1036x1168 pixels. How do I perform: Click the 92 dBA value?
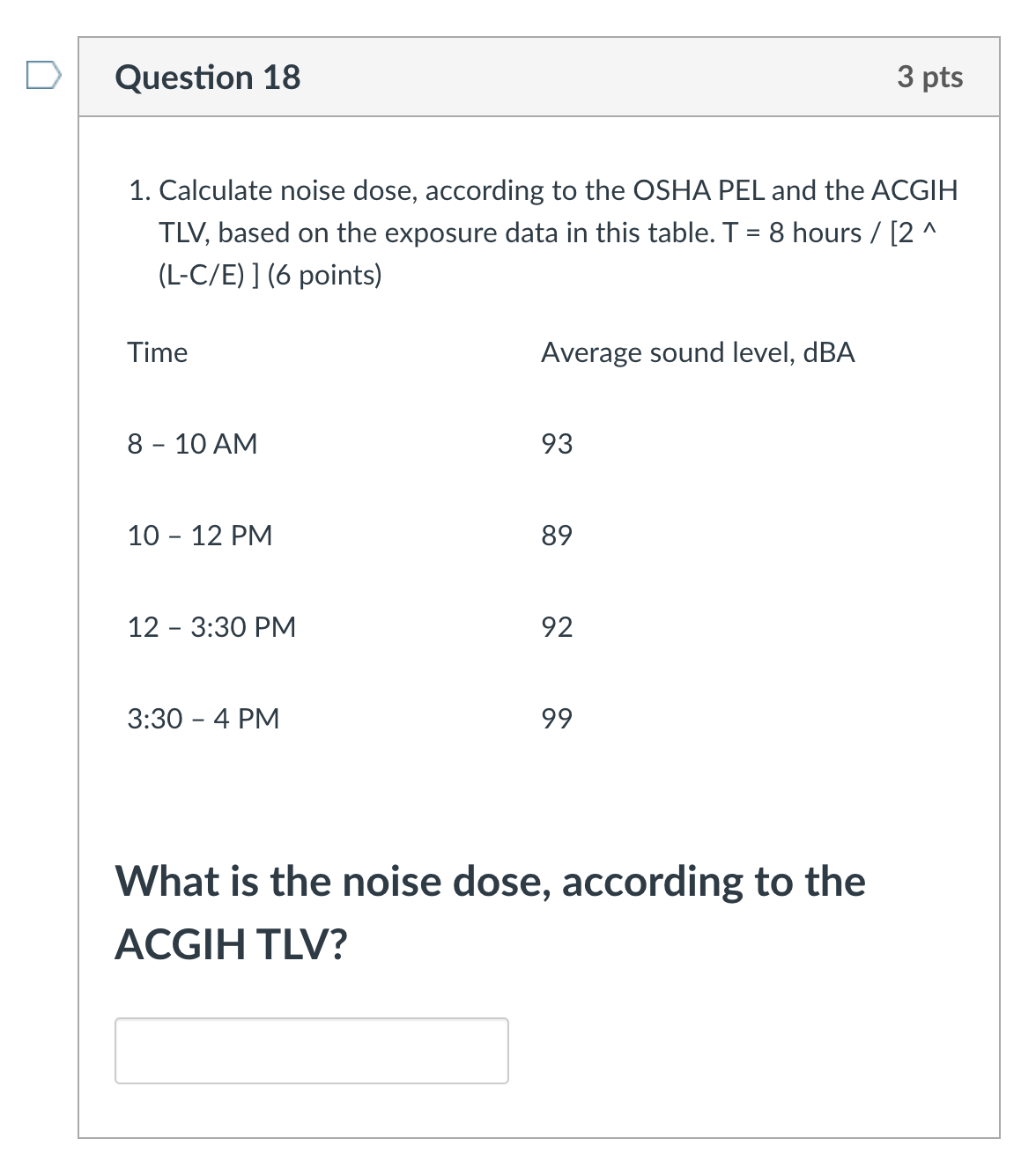click(557, 627)
